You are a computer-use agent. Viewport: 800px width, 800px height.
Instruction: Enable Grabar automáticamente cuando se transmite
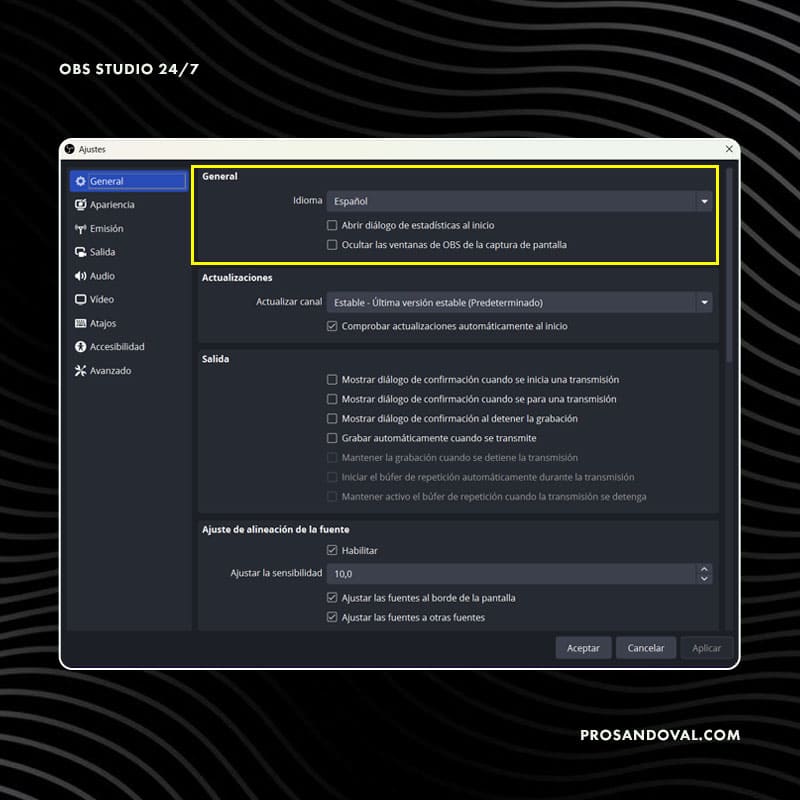(332, 438)
